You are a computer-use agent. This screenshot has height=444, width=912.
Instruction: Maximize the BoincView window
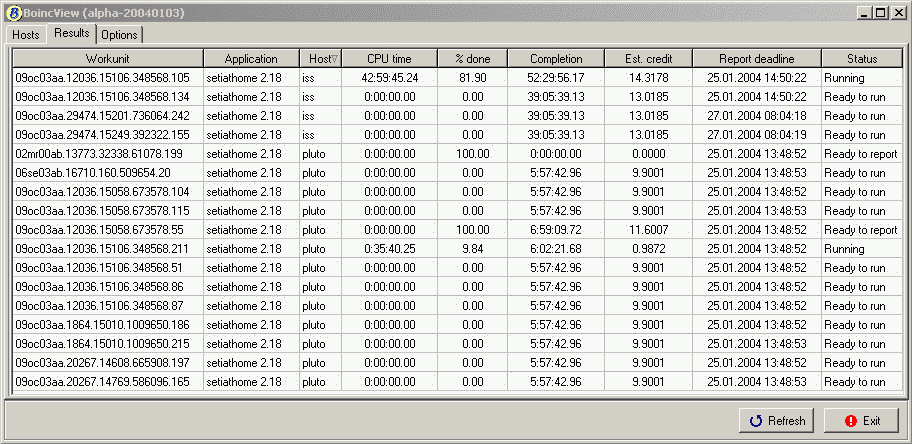point(881,13)
